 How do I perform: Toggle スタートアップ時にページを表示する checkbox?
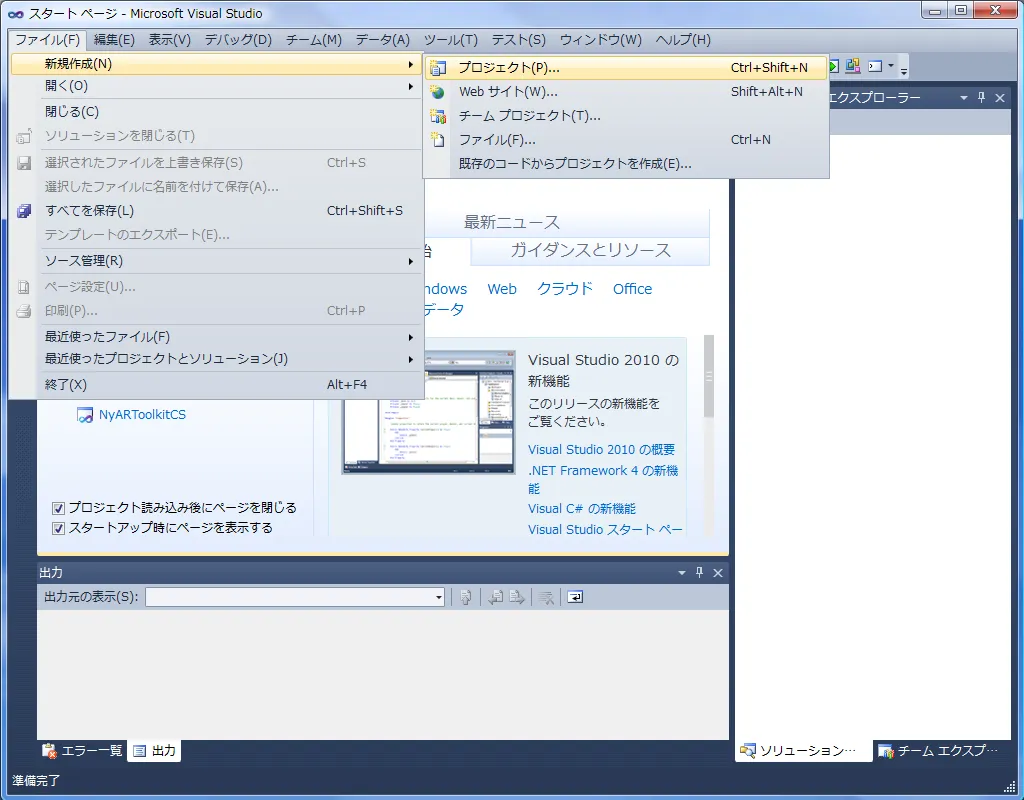coord(58,528)
